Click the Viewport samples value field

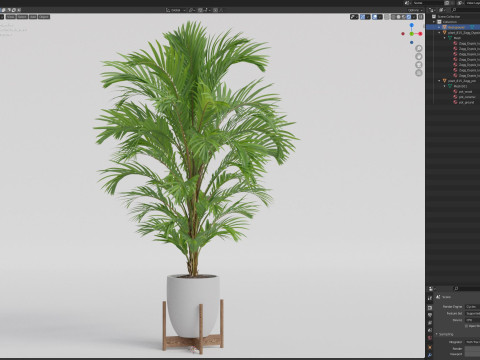click(472, 354)
